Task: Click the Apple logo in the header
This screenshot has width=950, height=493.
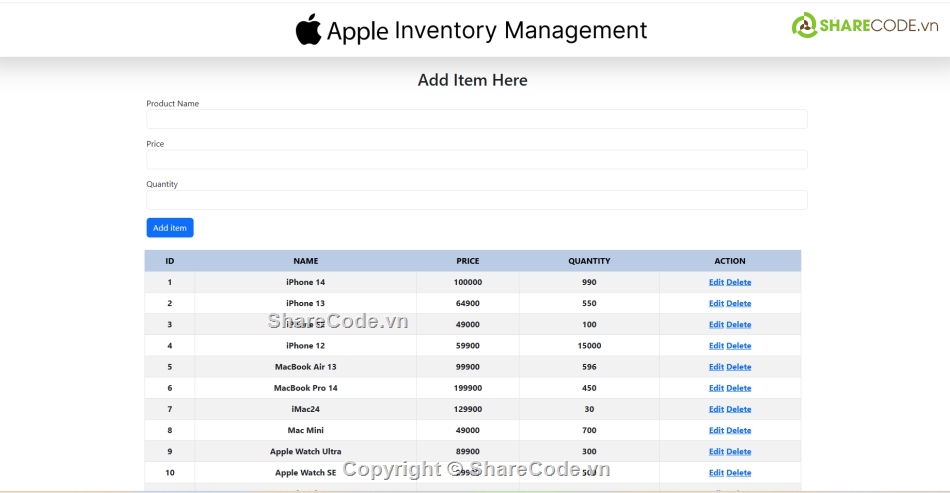Action: 308,30
